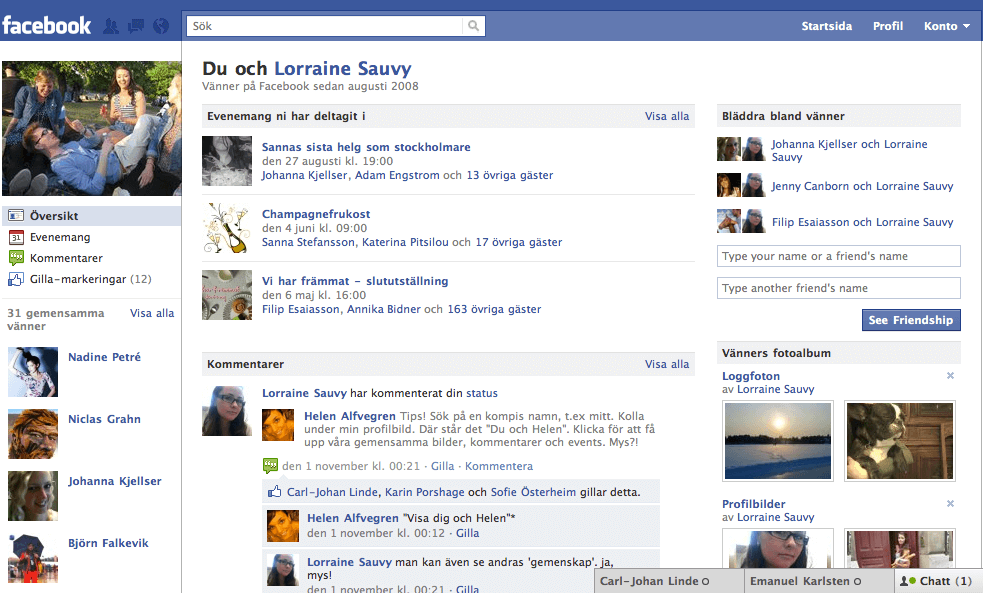The image size is (983, 593).
Task: Click the Champagnefrukost event thumbnail
Action: click(x=227, y=228)
